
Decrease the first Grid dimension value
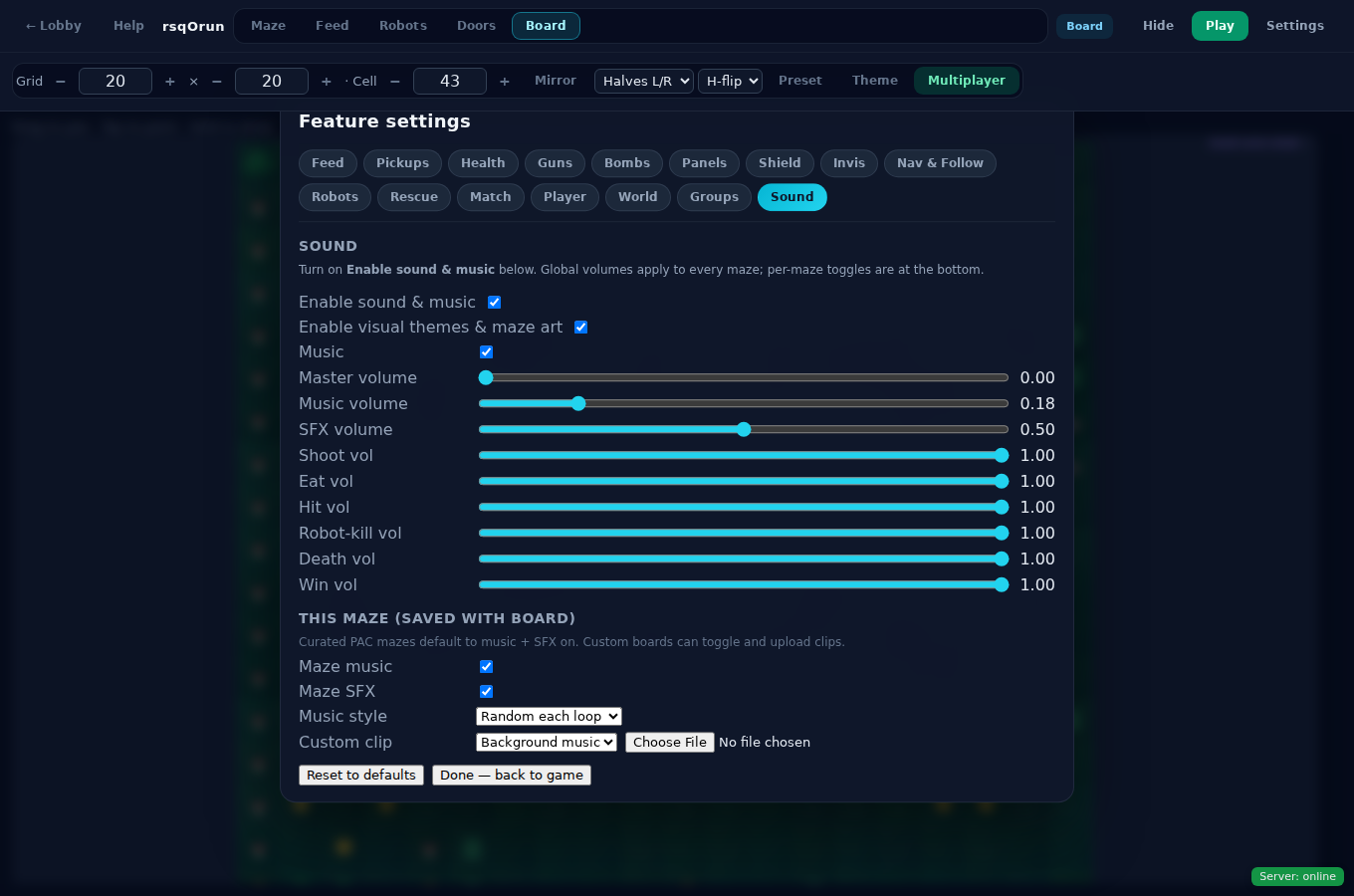coord(61,82)
